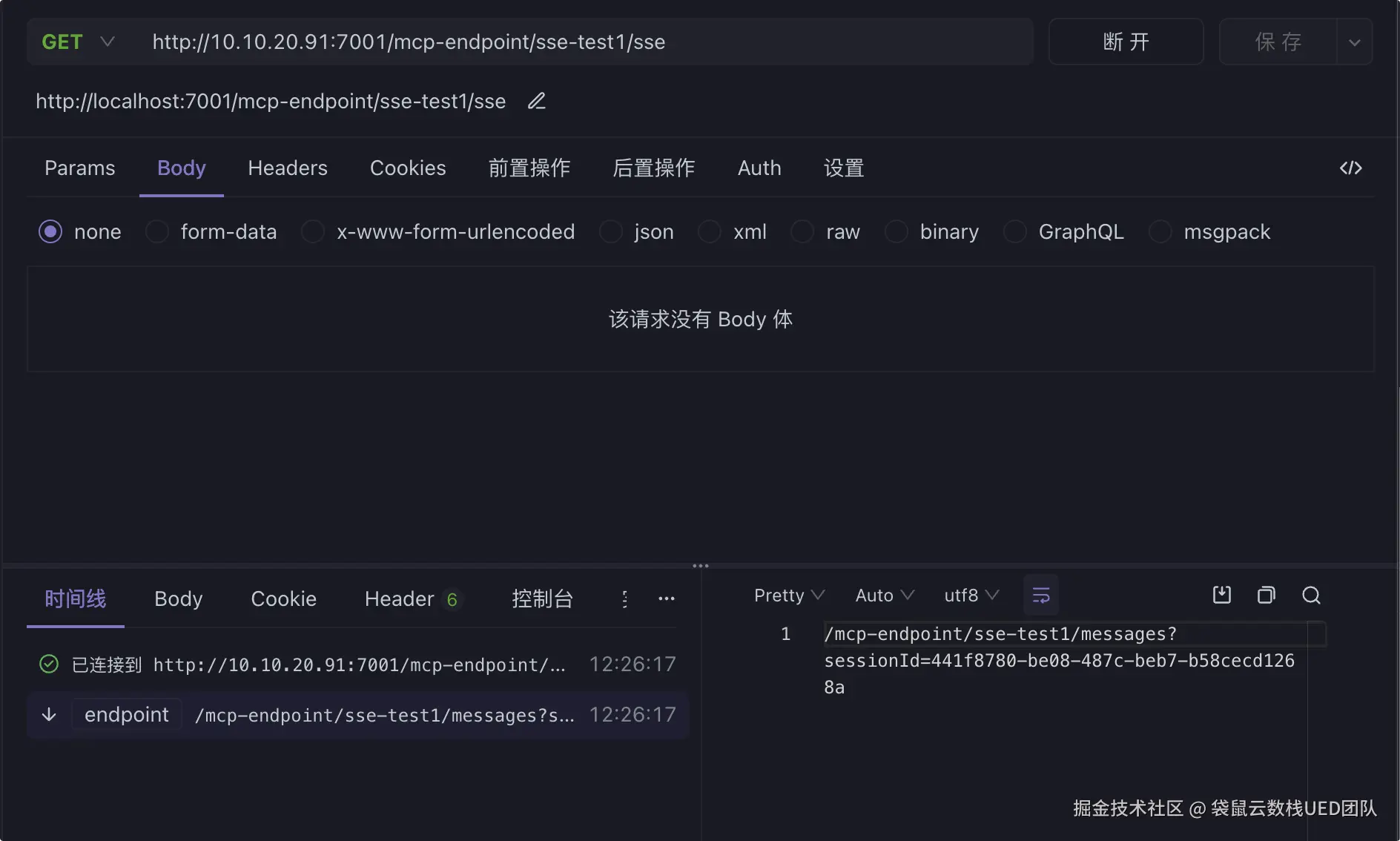Click the 断开 disconnect button
Image resolution: width=1400 pixels, height=841 pixels.
pos(1126,42)
